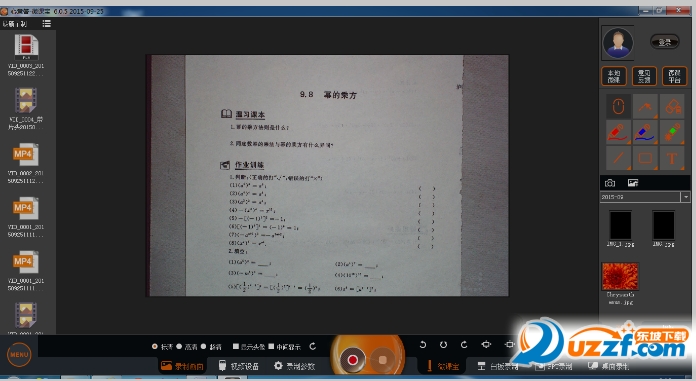The height and width of the screenshot is (381, 696).
Task: Toggle the second display checkbox
Action: point(271,346)
